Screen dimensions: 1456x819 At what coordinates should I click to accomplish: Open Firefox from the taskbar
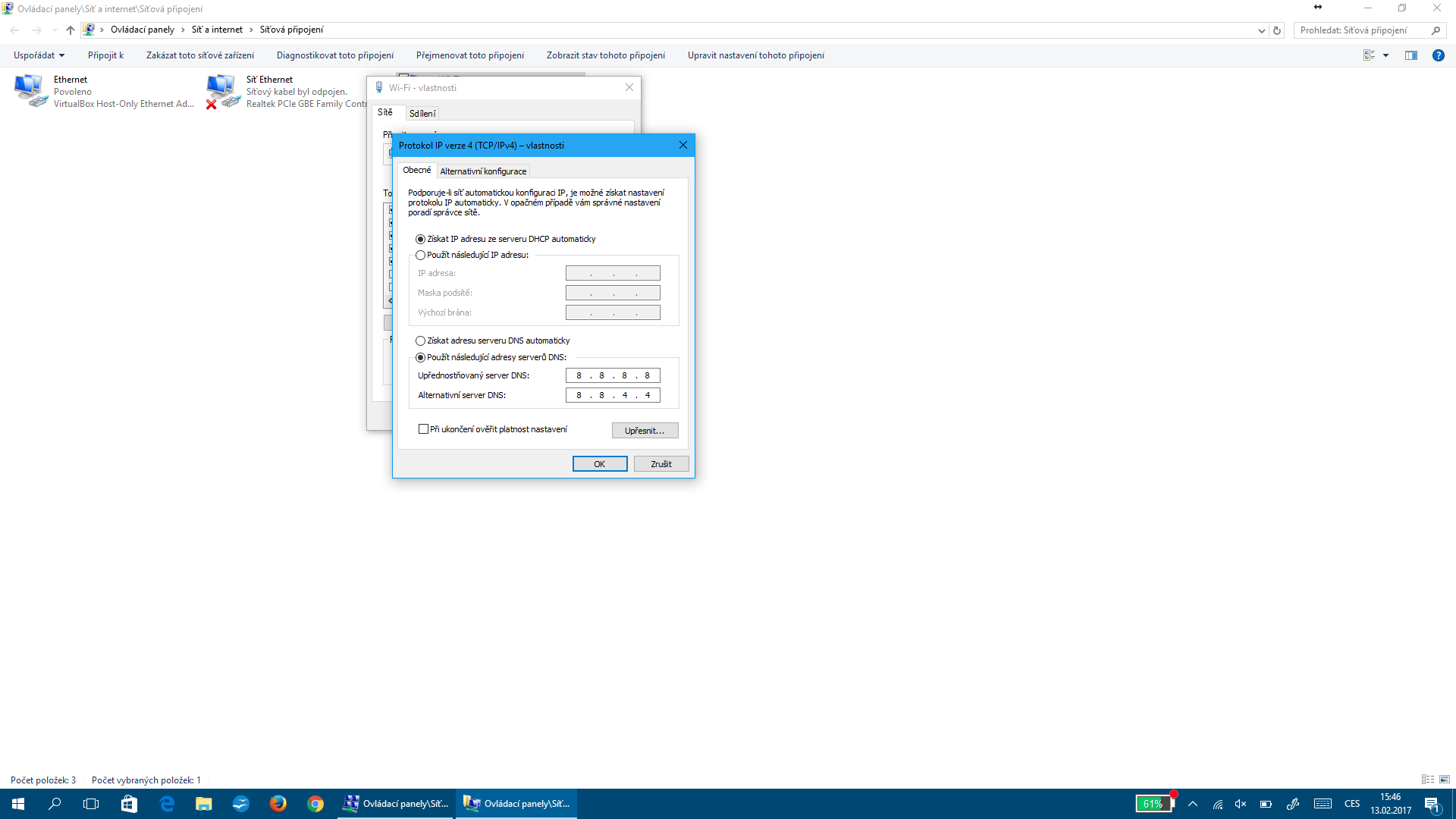pyautogui.click(x=278, y=804)
